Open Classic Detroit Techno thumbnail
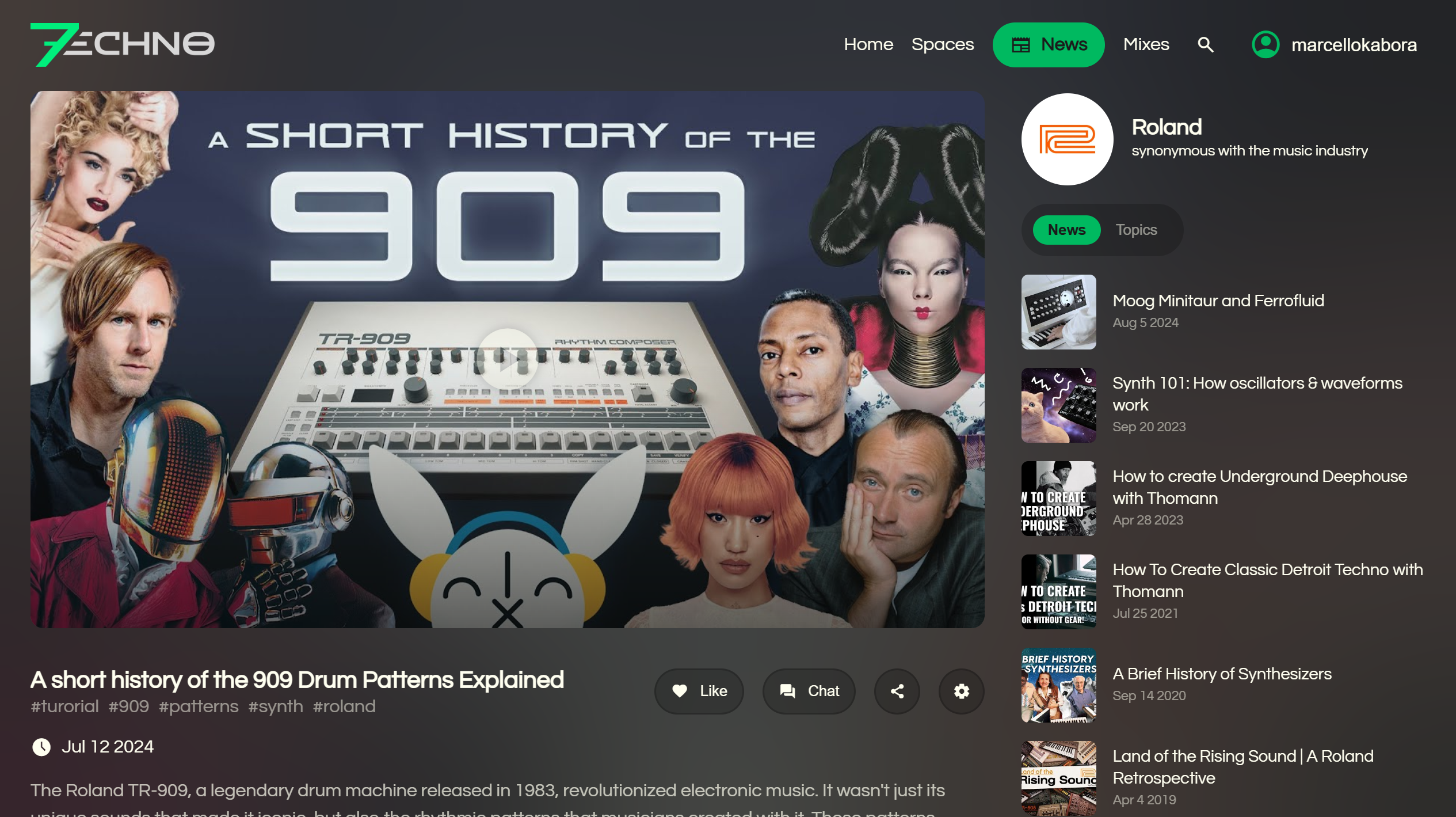Image resolution: width=1456 pixels, height=817 pixels. click(1058, 591)
